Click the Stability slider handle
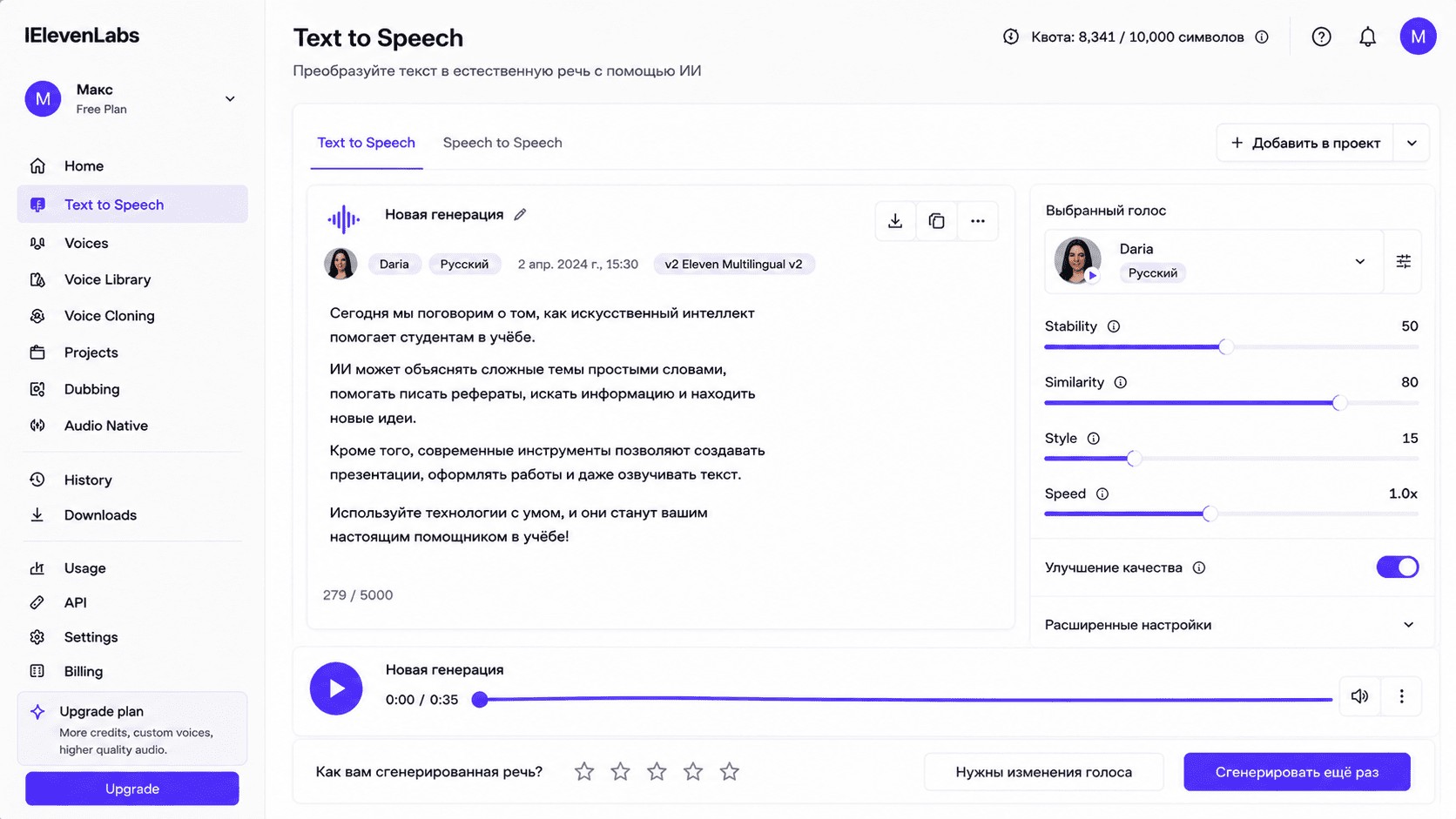 tap(1226, 347)
